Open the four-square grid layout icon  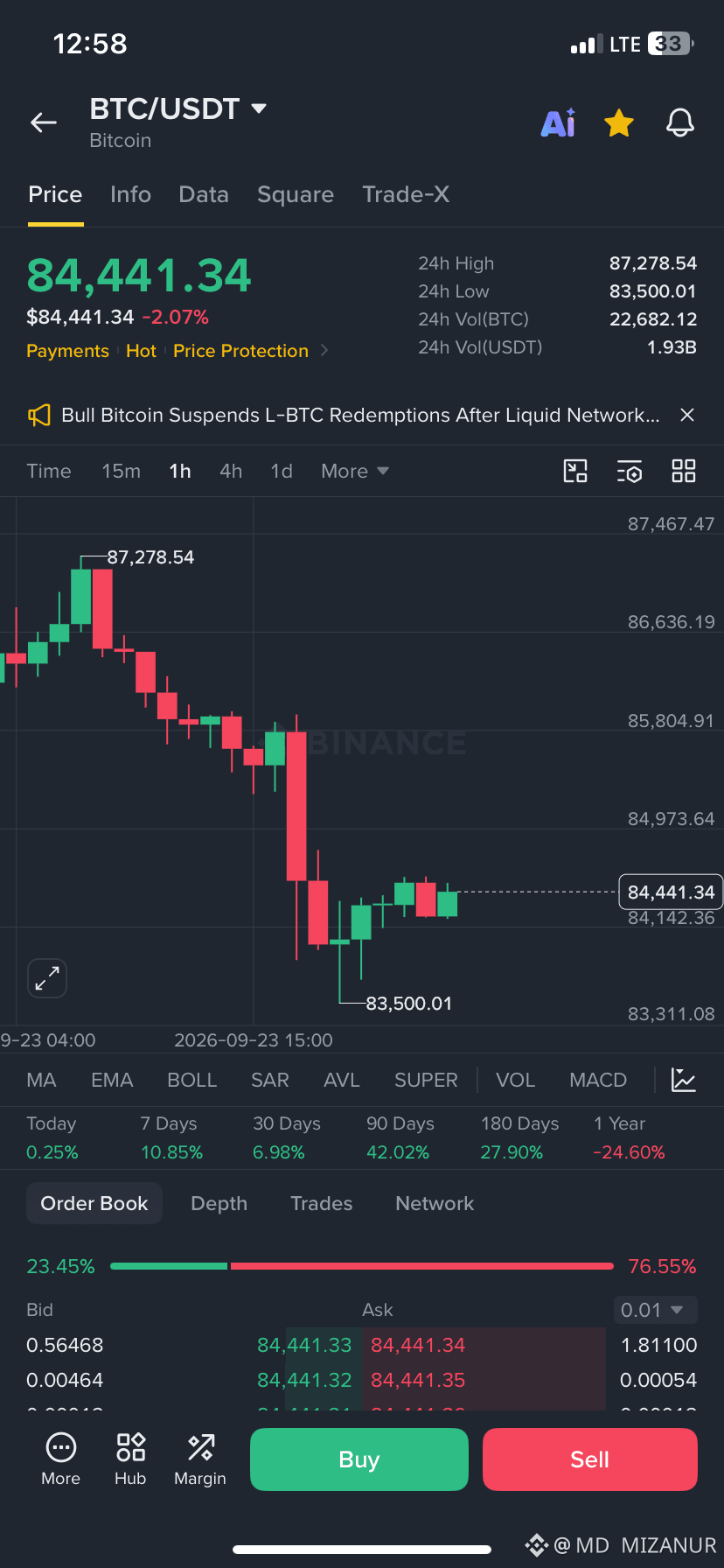[684, 471]
